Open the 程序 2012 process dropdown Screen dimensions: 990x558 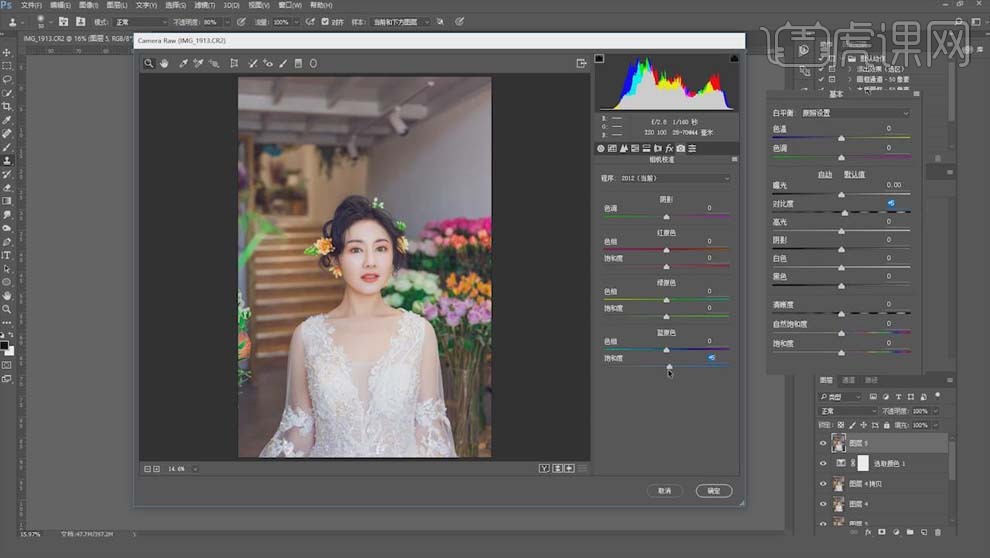[x=675, y=178]
